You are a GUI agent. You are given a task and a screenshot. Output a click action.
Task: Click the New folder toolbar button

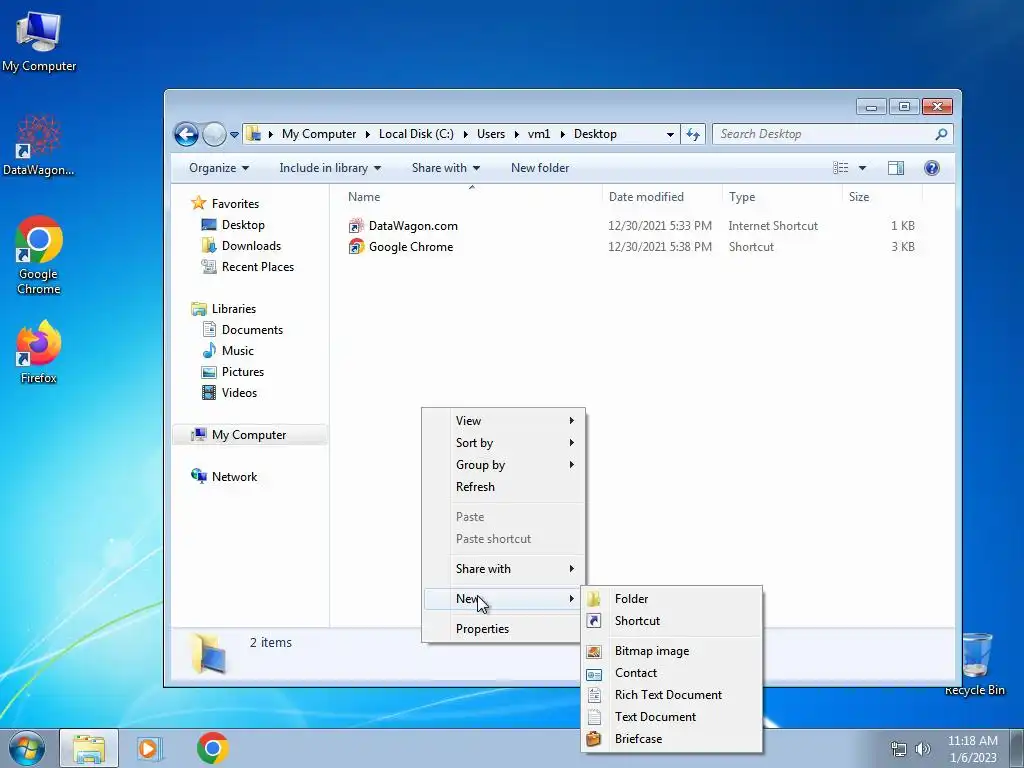(539, 168)
